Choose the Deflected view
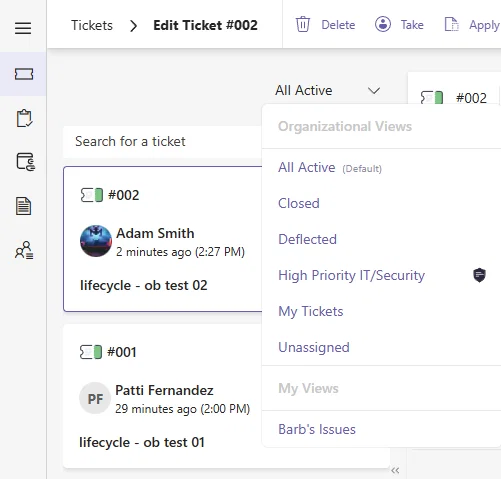This screenshot has width=501, height=479. [x=307, y=239]
